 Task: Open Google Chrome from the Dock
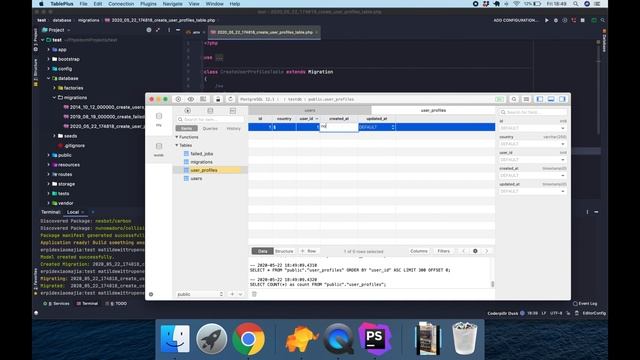[248, 339]
